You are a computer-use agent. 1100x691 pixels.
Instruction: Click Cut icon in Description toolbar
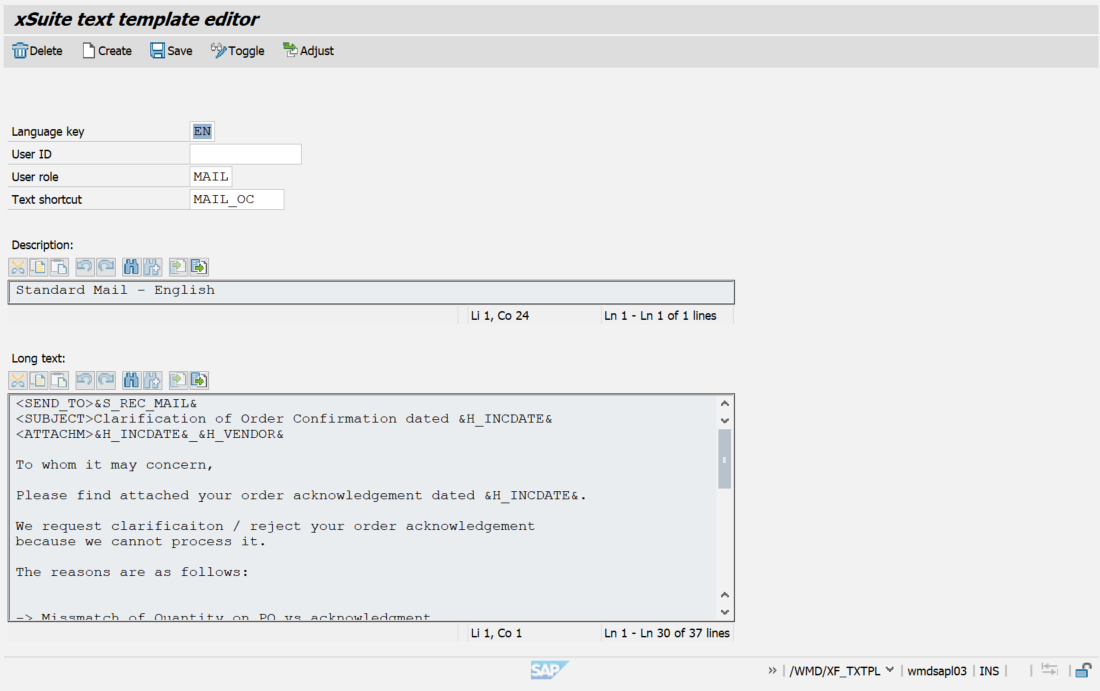pos(18,267)
